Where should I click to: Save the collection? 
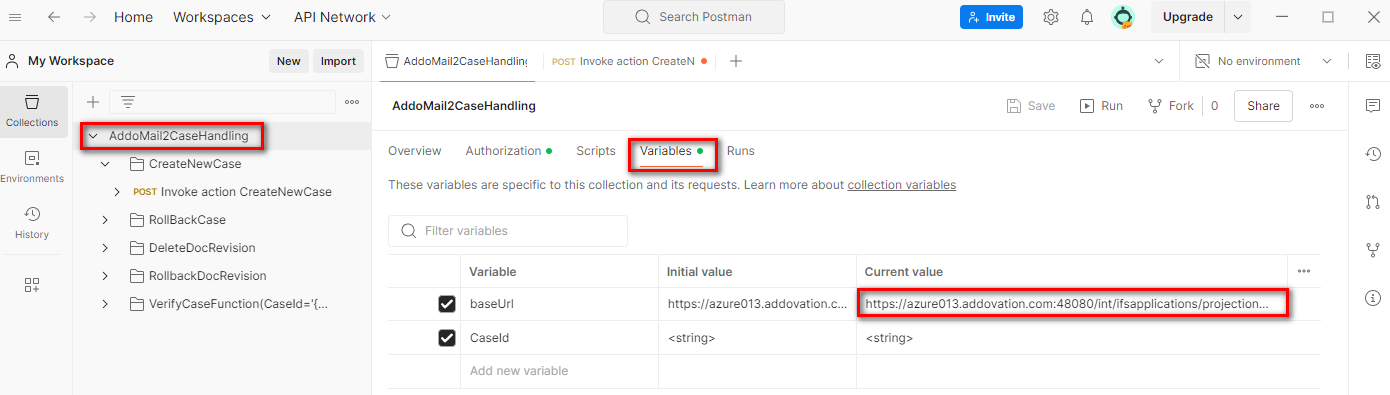point(1031,106)
